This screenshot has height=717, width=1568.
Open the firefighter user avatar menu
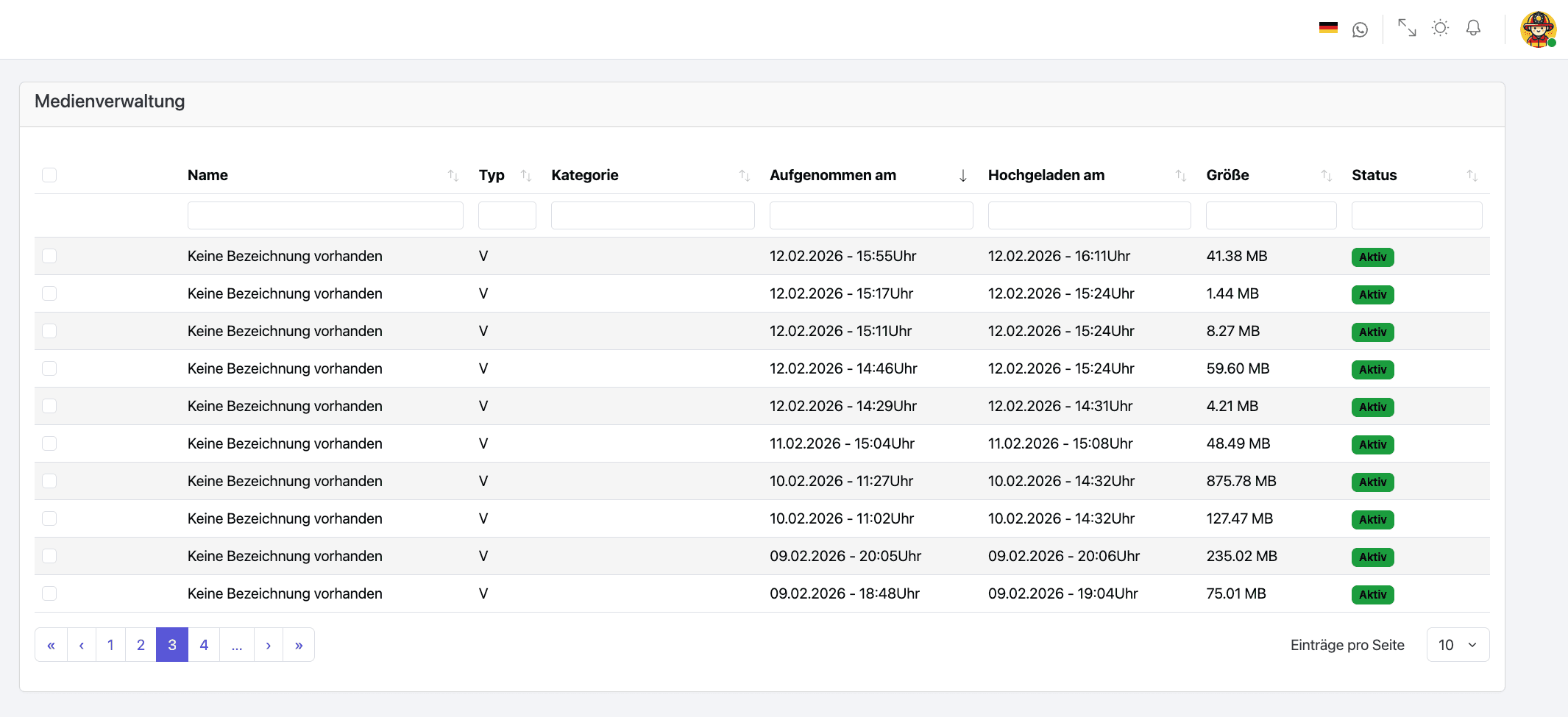click(x=1538, y=29)
